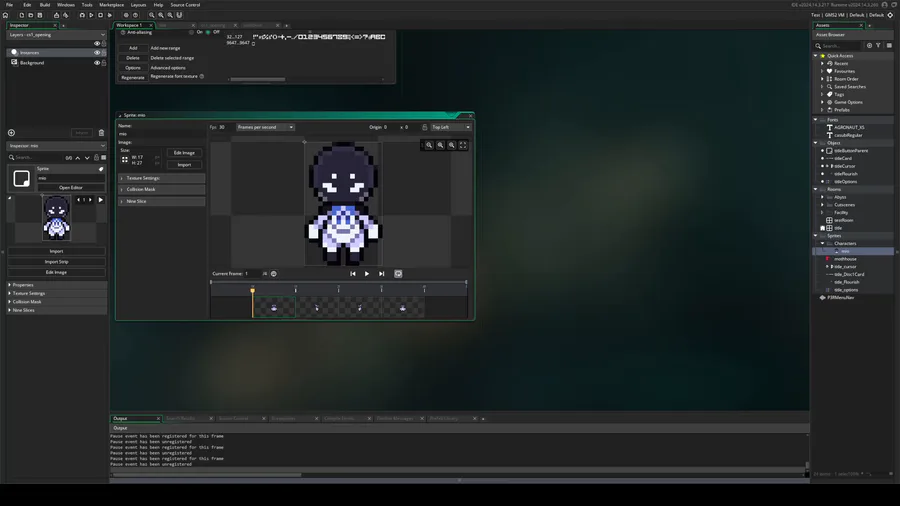The width and height of the screenshot is (900, 506).
Task: Jump to first frame of sprite
Action: point(353,274)
